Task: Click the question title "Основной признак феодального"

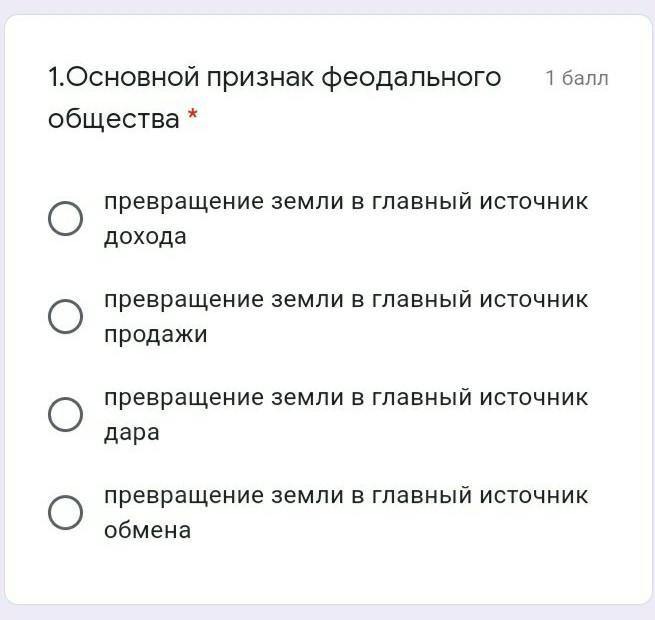Action: click(274, 77)
